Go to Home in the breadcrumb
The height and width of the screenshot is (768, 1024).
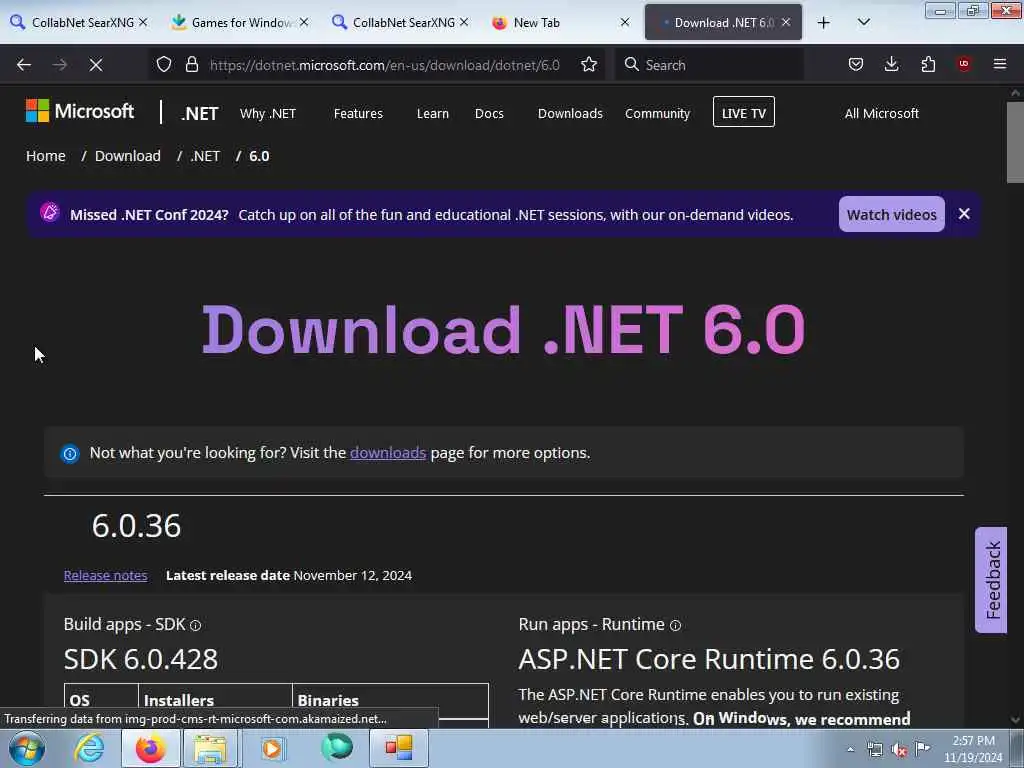(x=46, y=156)
